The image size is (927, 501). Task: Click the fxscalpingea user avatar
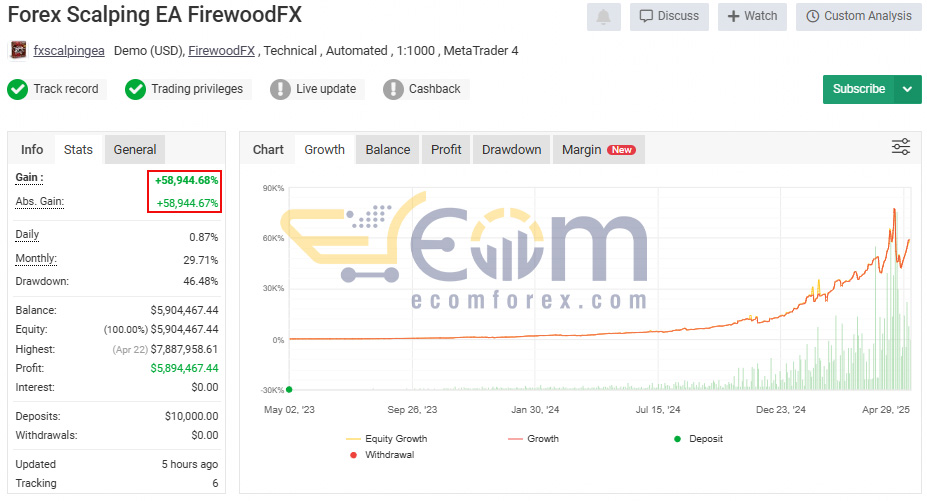18,51
